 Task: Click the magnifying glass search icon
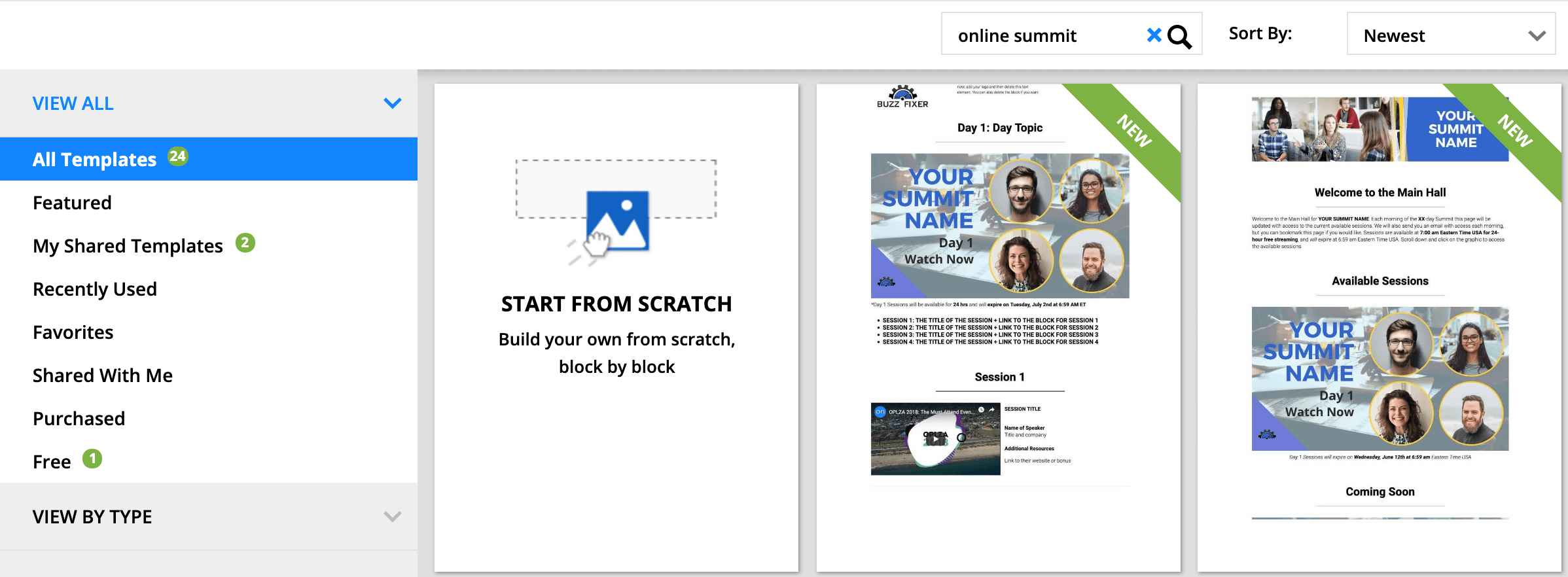[1179, 37]
